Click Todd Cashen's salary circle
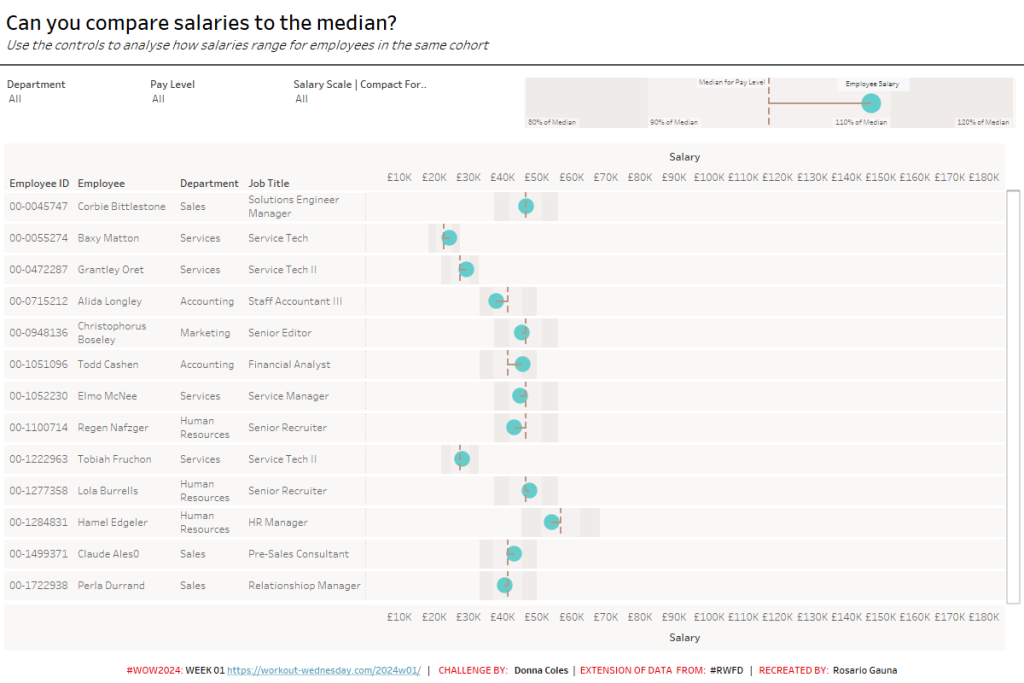This screenshot has width=1024, height=683. 522,364
